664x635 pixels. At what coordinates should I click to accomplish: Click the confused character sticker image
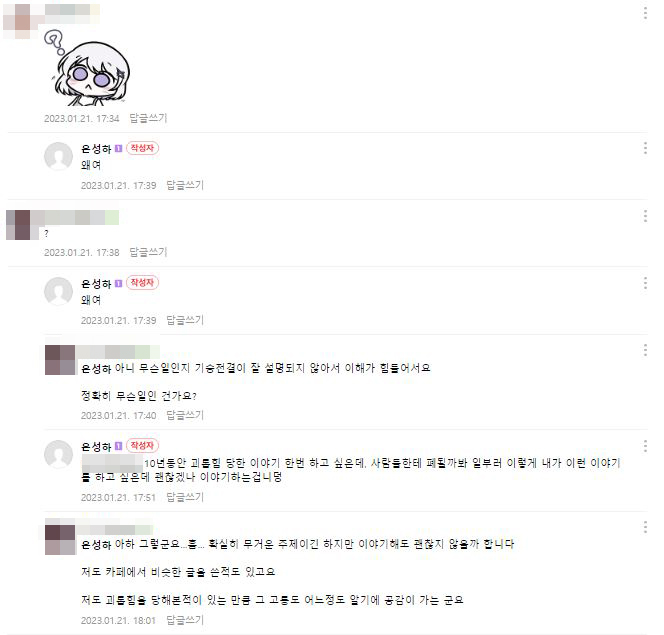click(89, 69)
